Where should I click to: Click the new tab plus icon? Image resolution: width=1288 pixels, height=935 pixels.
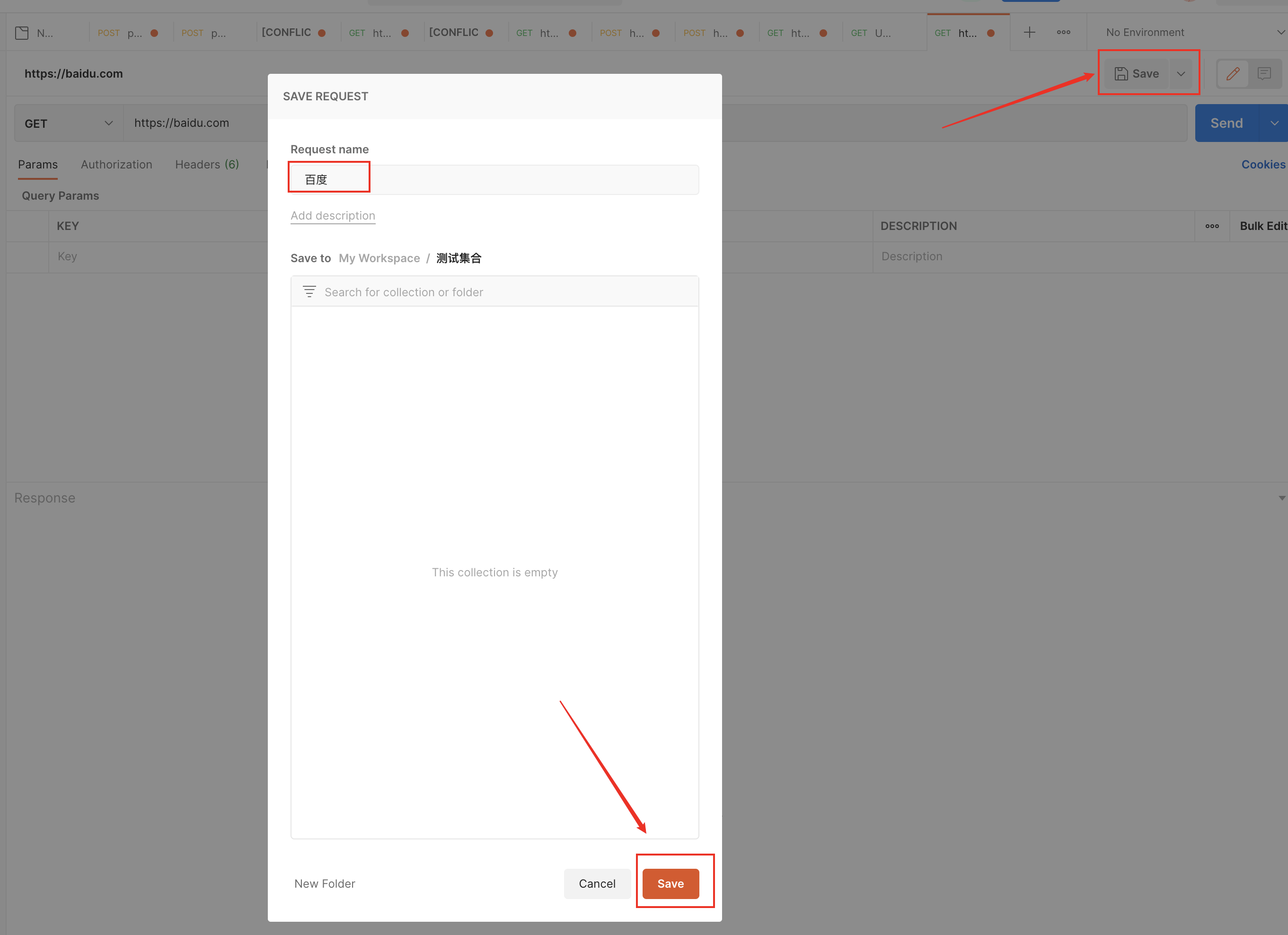1029,32
